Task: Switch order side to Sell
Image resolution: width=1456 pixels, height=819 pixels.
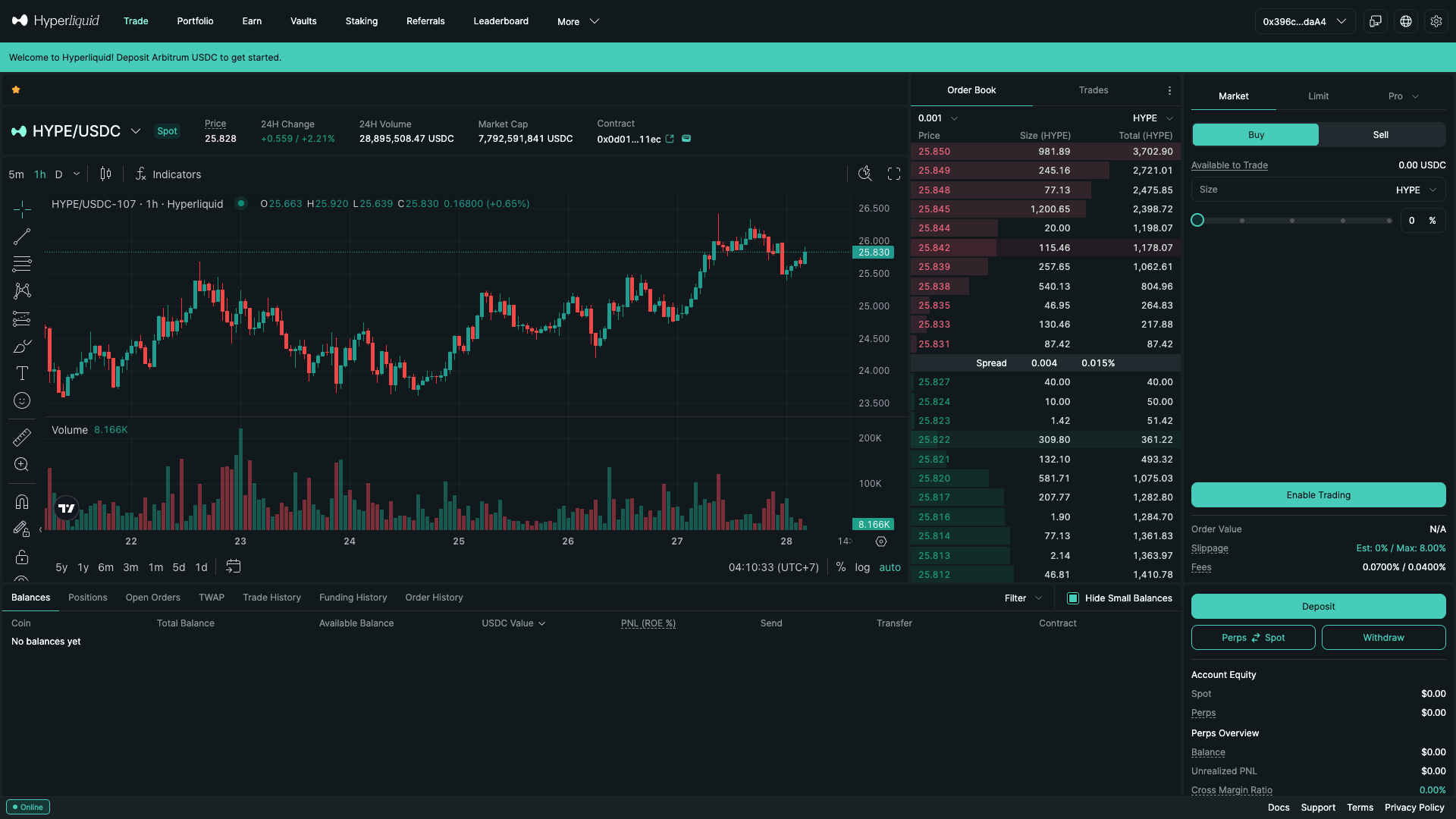Action: [1380, 134]
